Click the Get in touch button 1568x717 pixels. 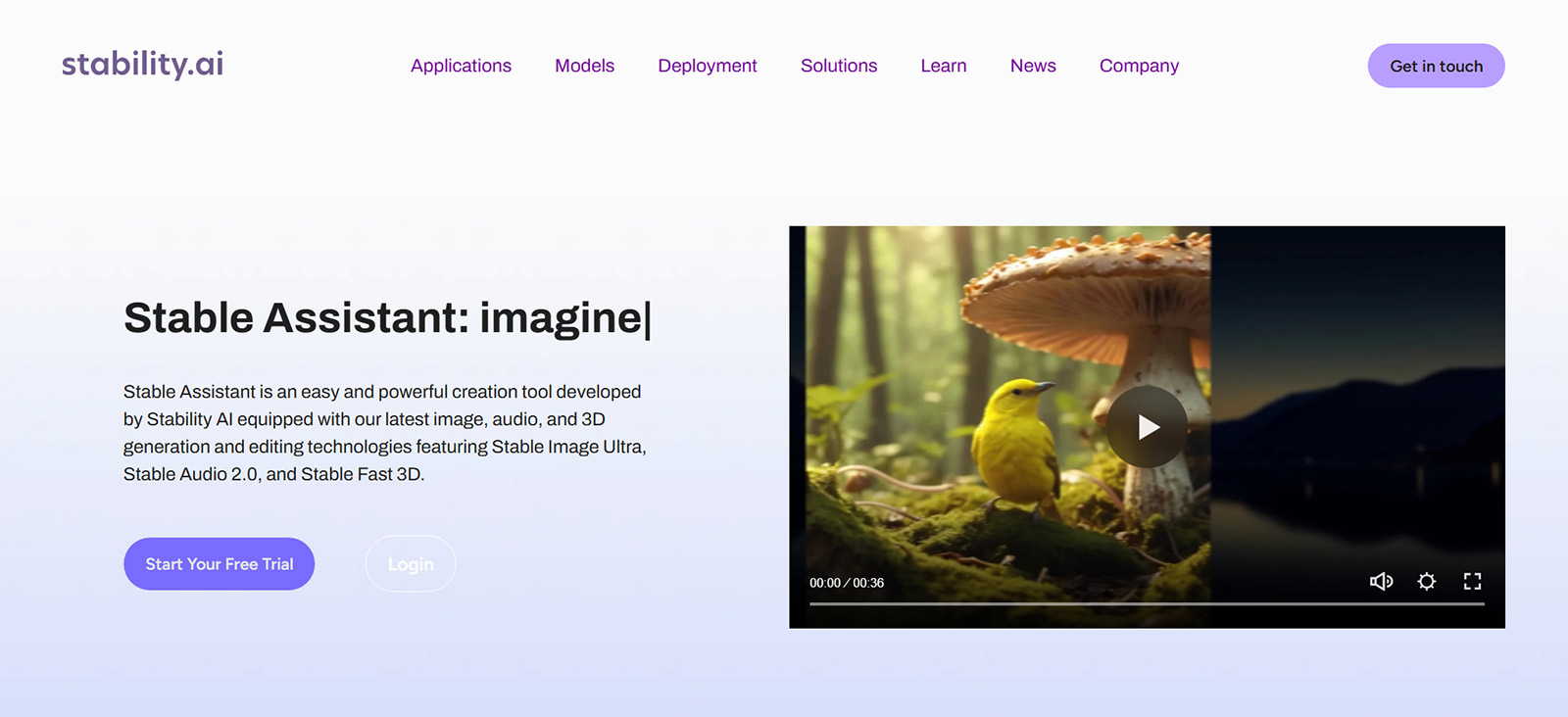[x=1437, y=66]
